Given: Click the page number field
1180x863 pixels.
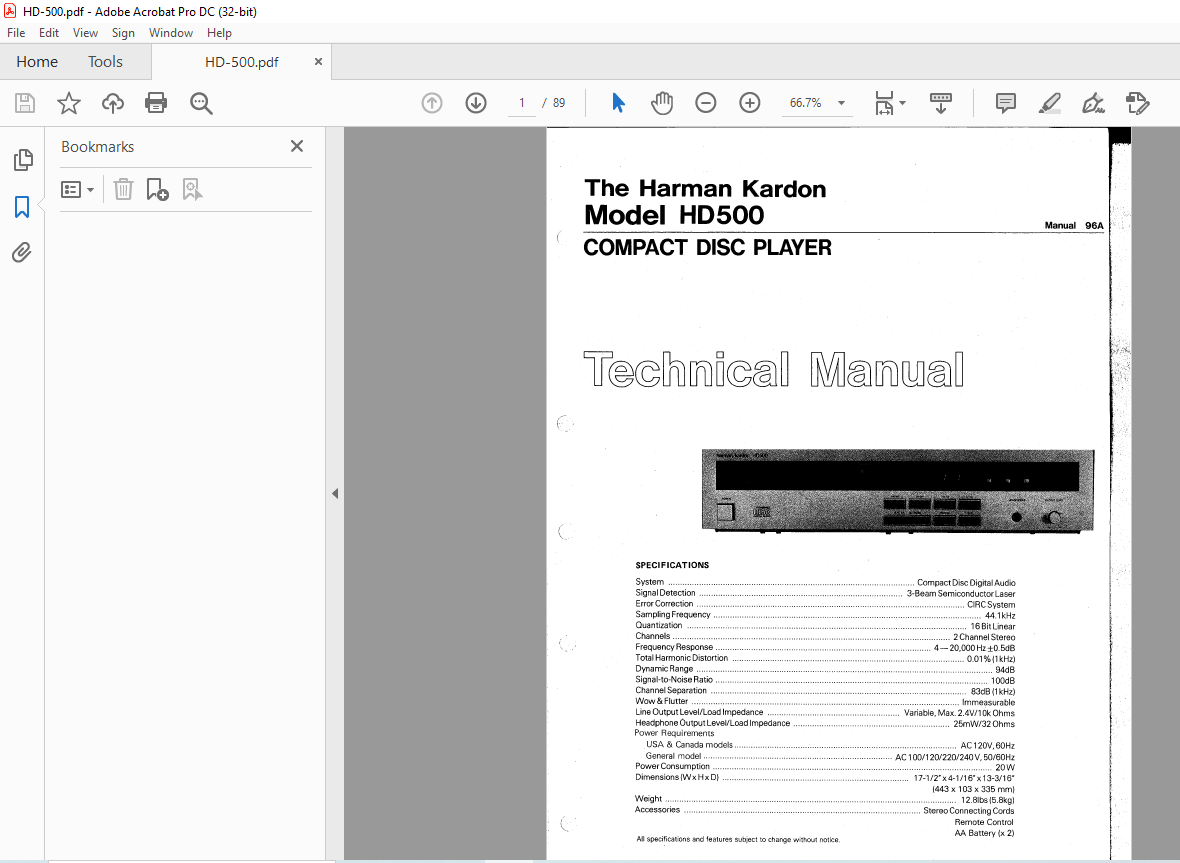Looking at the screenshot, I should [522, 103].
